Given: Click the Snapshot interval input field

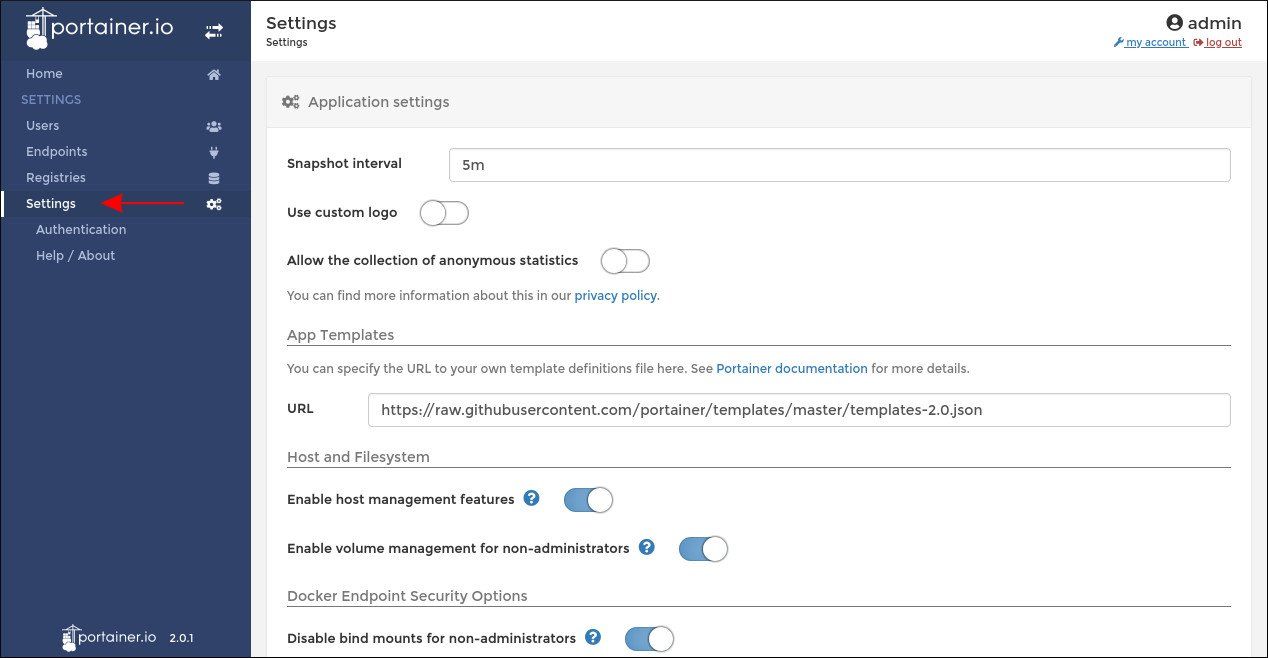Looking at the screenshot, I should (840, 164).
